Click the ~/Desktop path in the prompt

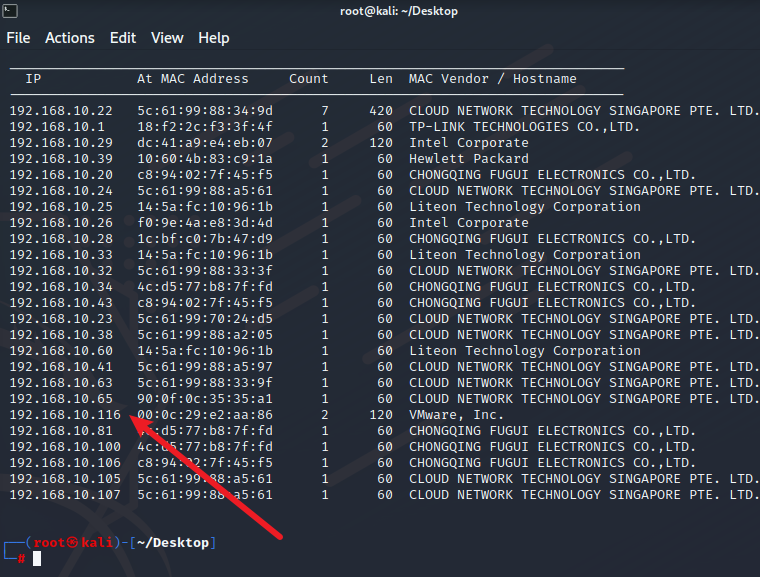[173, 543]
